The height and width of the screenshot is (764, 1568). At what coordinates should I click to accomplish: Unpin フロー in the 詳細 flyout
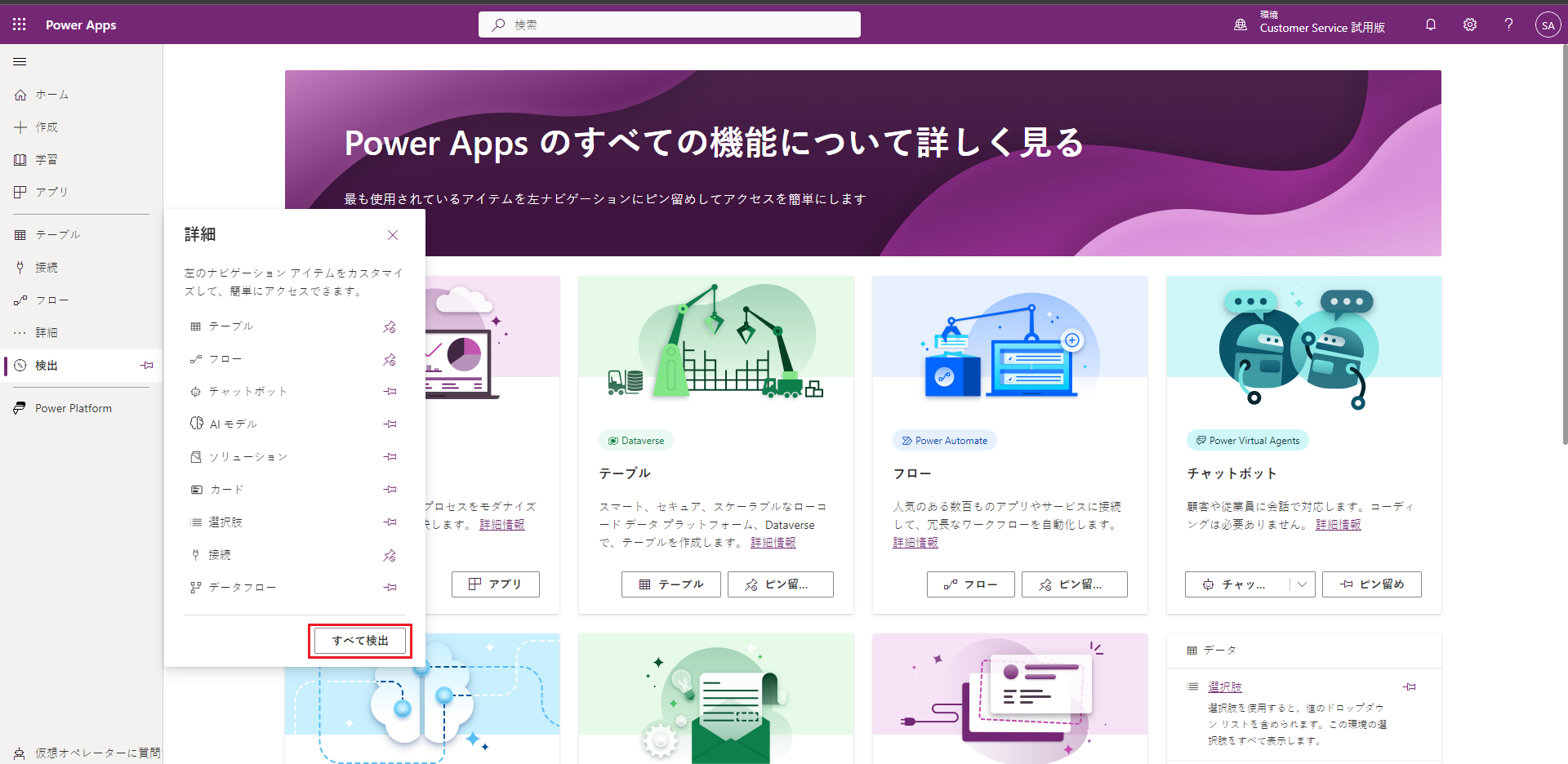(390, 359)
